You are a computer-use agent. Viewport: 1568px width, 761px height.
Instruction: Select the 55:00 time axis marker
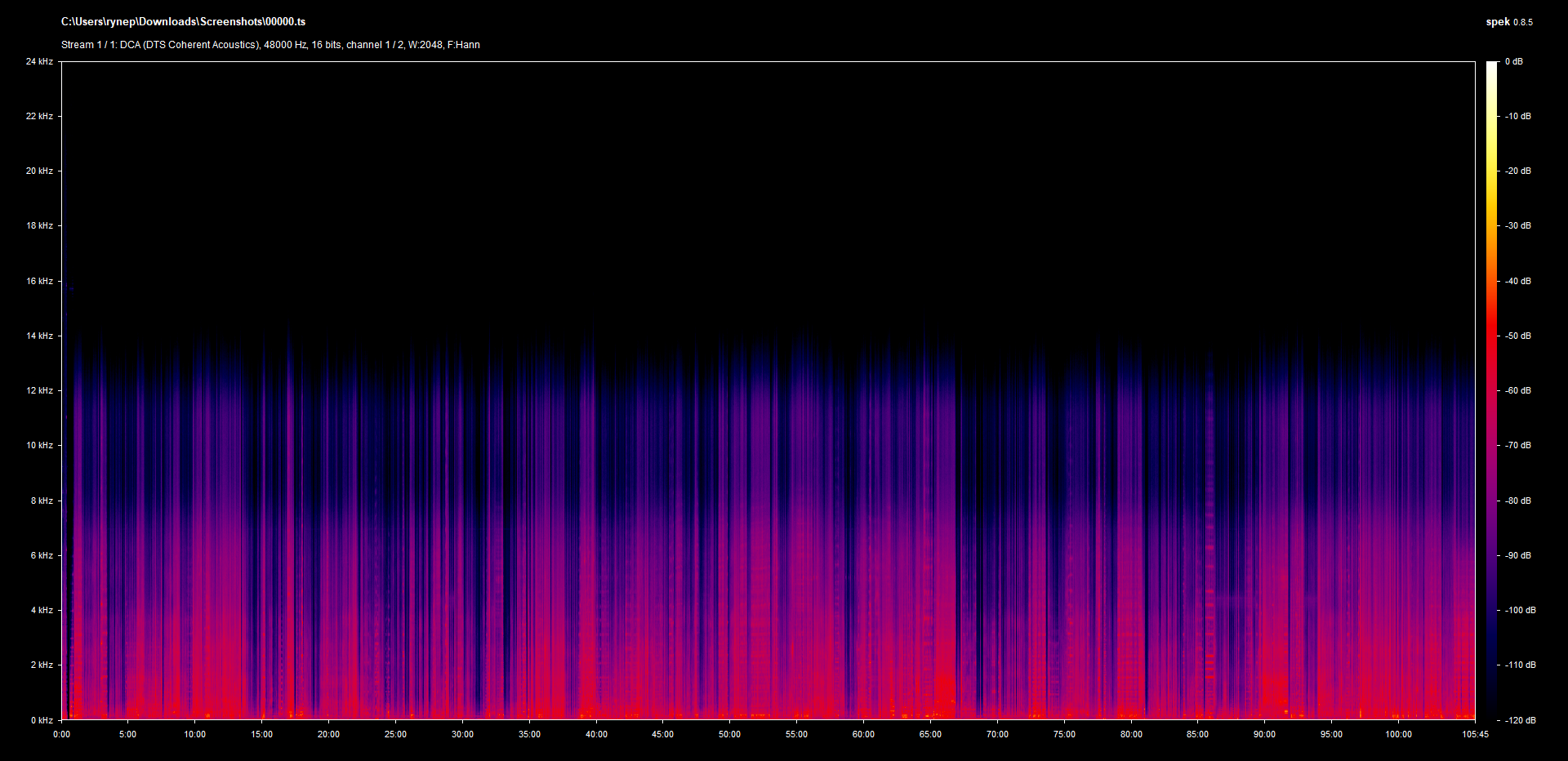[796, 735]
